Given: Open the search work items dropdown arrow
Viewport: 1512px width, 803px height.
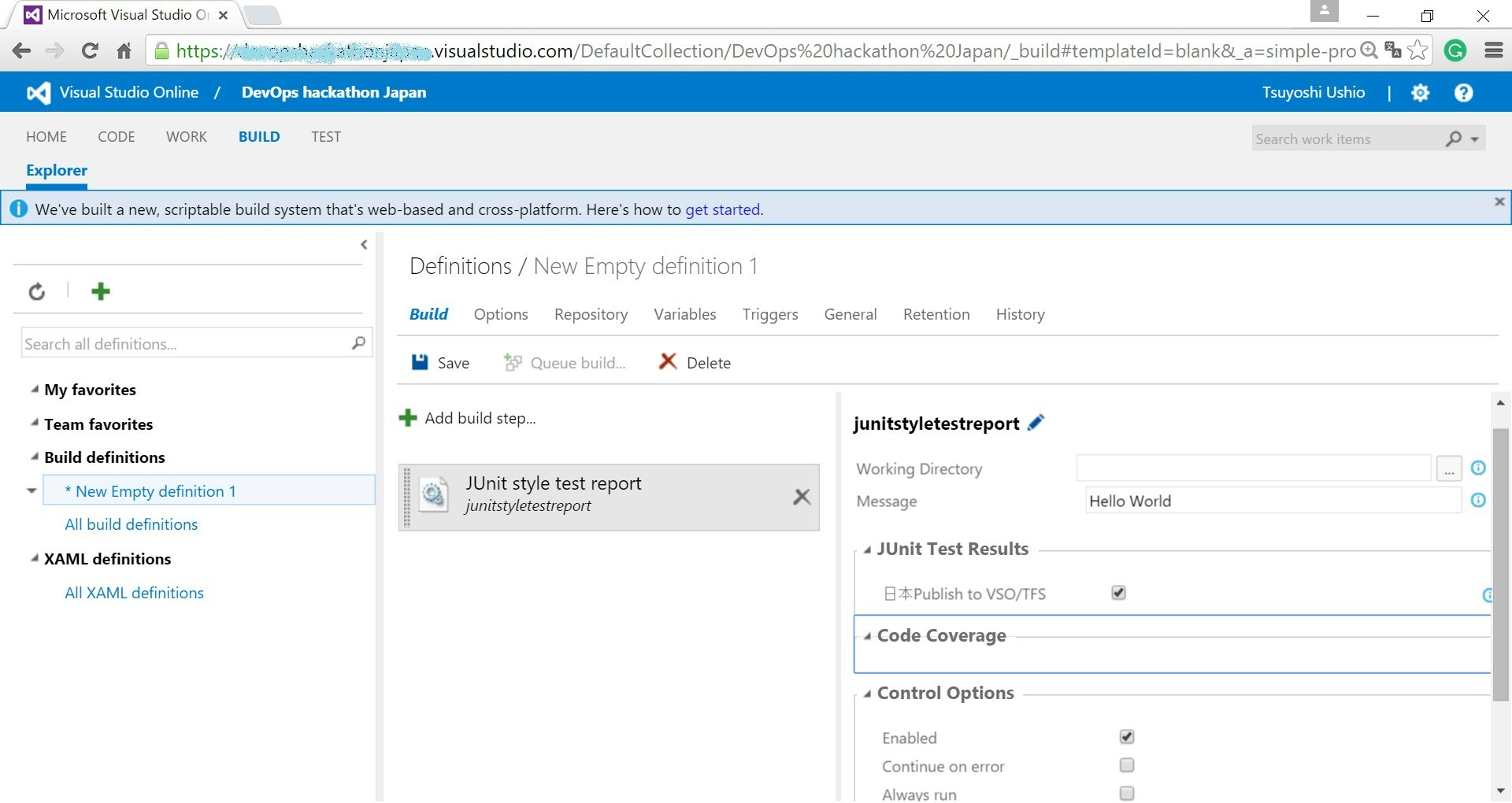Looking at the screenshot, I should (x=1474, y=139).
